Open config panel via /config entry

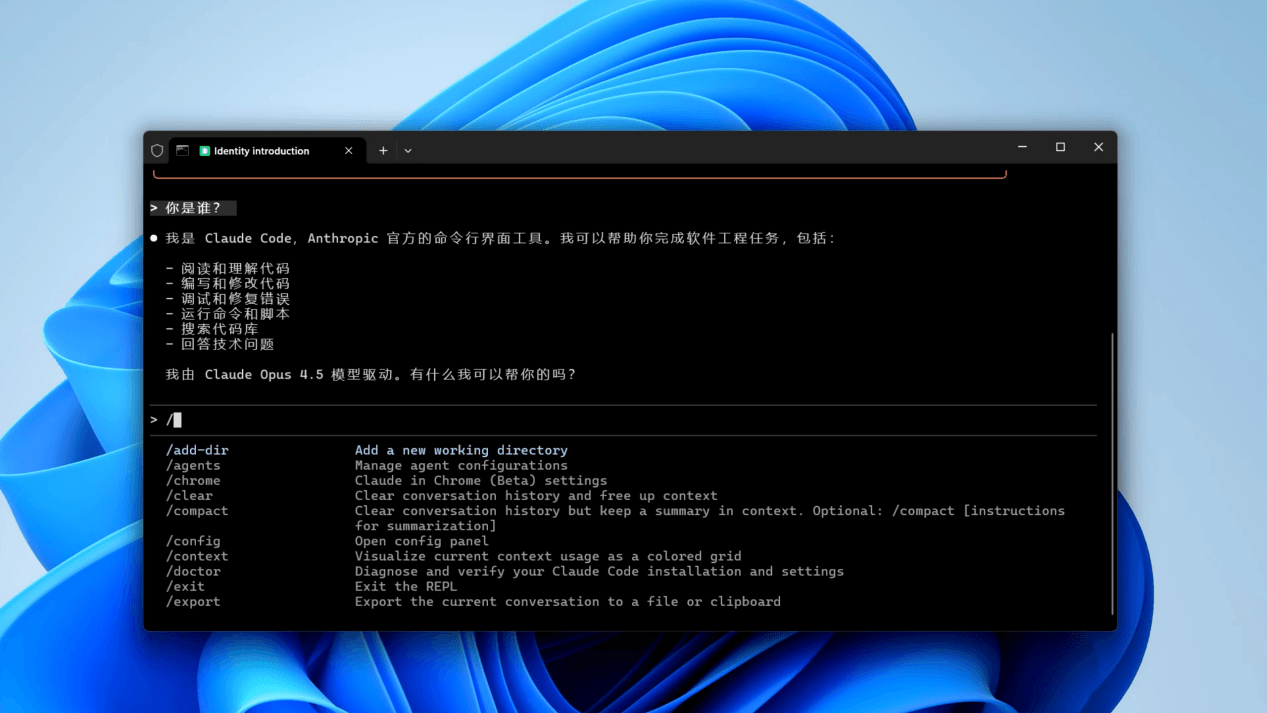pyautogui.click(x=193, y=541)
